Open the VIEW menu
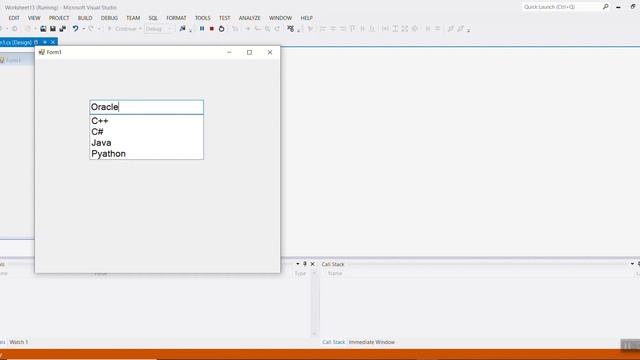Viewport: 640px width, 360px height. coord(34,18)
